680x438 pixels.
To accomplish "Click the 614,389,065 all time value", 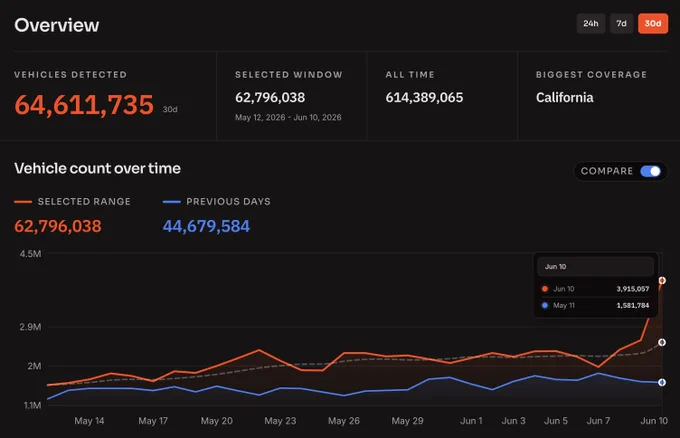I will click(425, 98).
